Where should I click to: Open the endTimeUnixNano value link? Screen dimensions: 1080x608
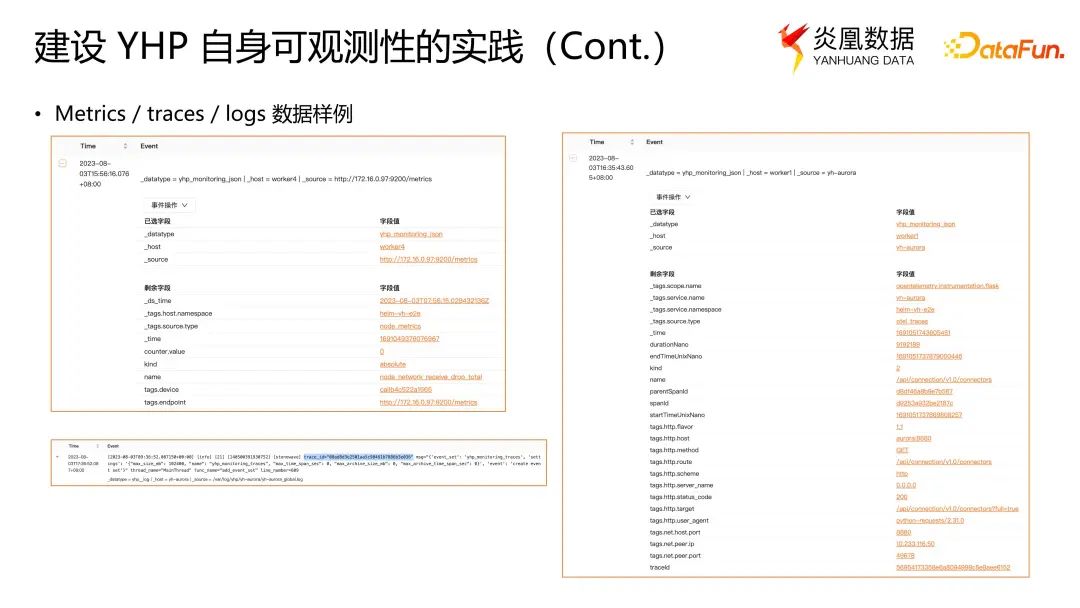[x=929, y=357]
